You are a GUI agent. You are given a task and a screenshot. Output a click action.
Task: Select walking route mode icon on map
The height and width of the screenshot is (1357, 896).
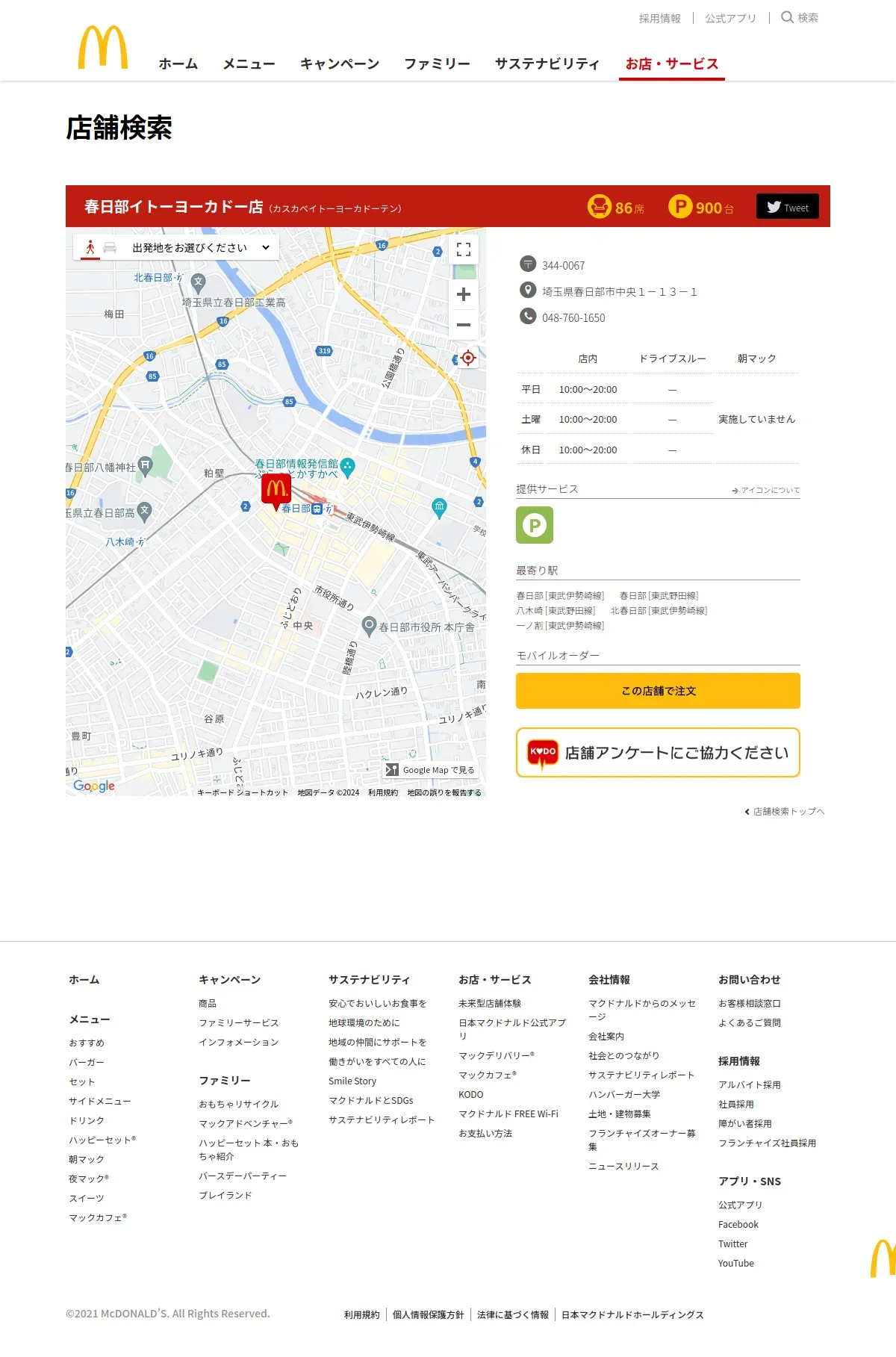click(90, 247)
